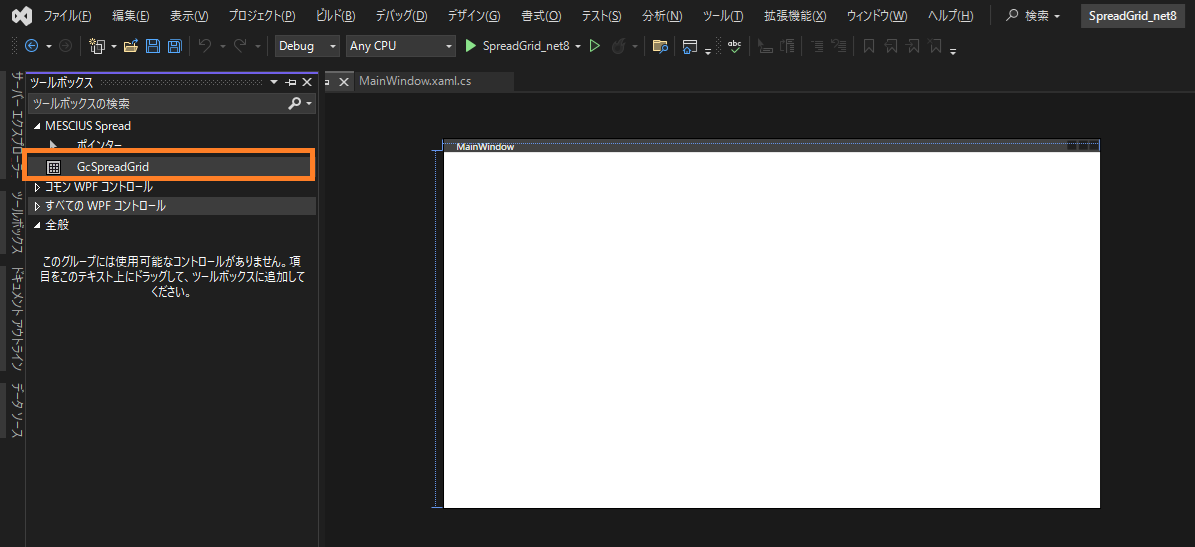Click the 検索 search button

(1033, 15)
